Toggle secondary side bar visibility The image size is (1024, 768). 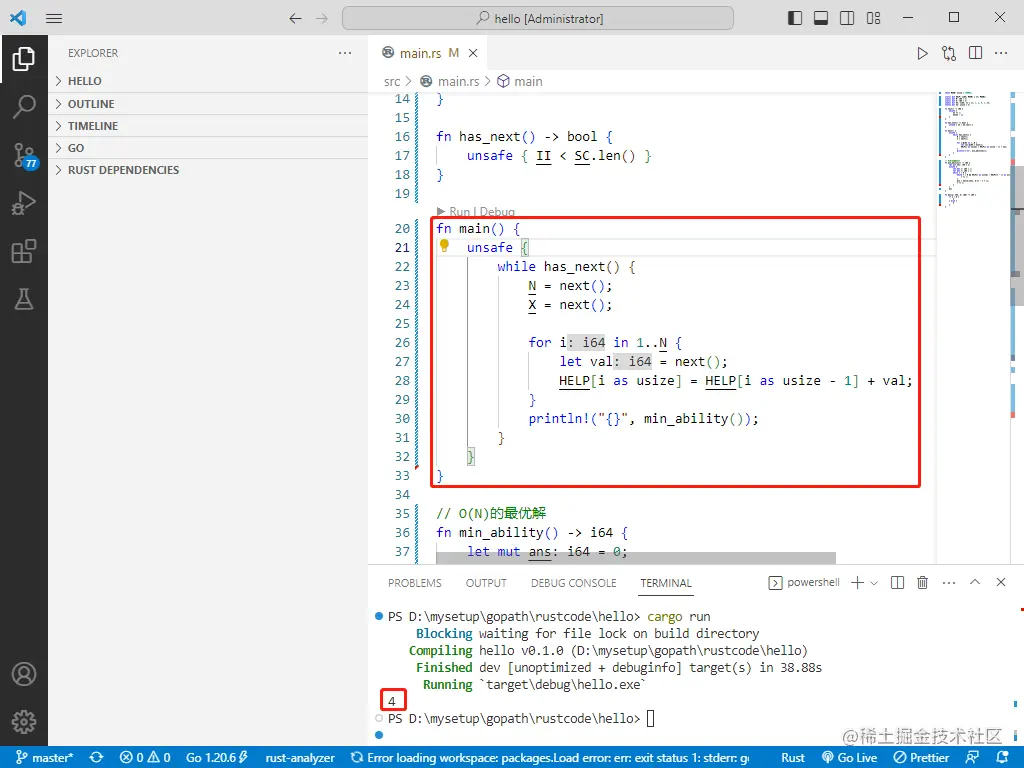[847, 18]
